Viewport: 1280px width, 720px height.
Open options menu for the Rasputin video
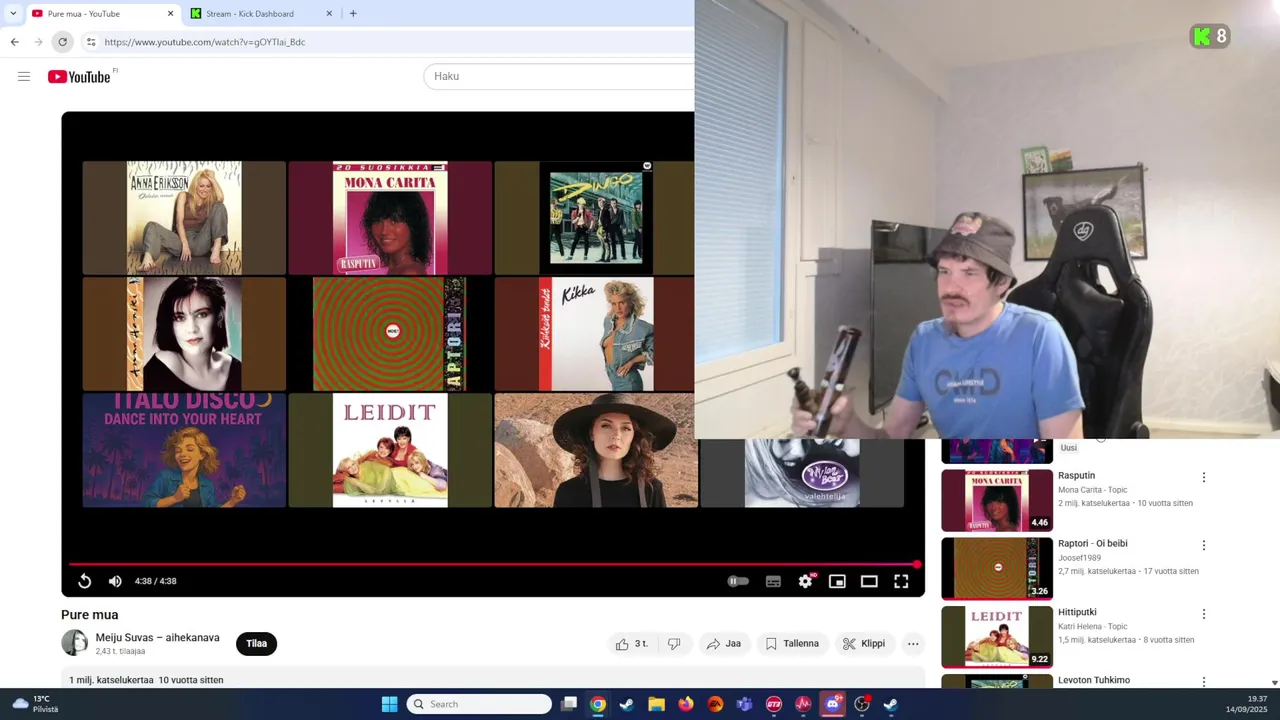point(1204,478)
